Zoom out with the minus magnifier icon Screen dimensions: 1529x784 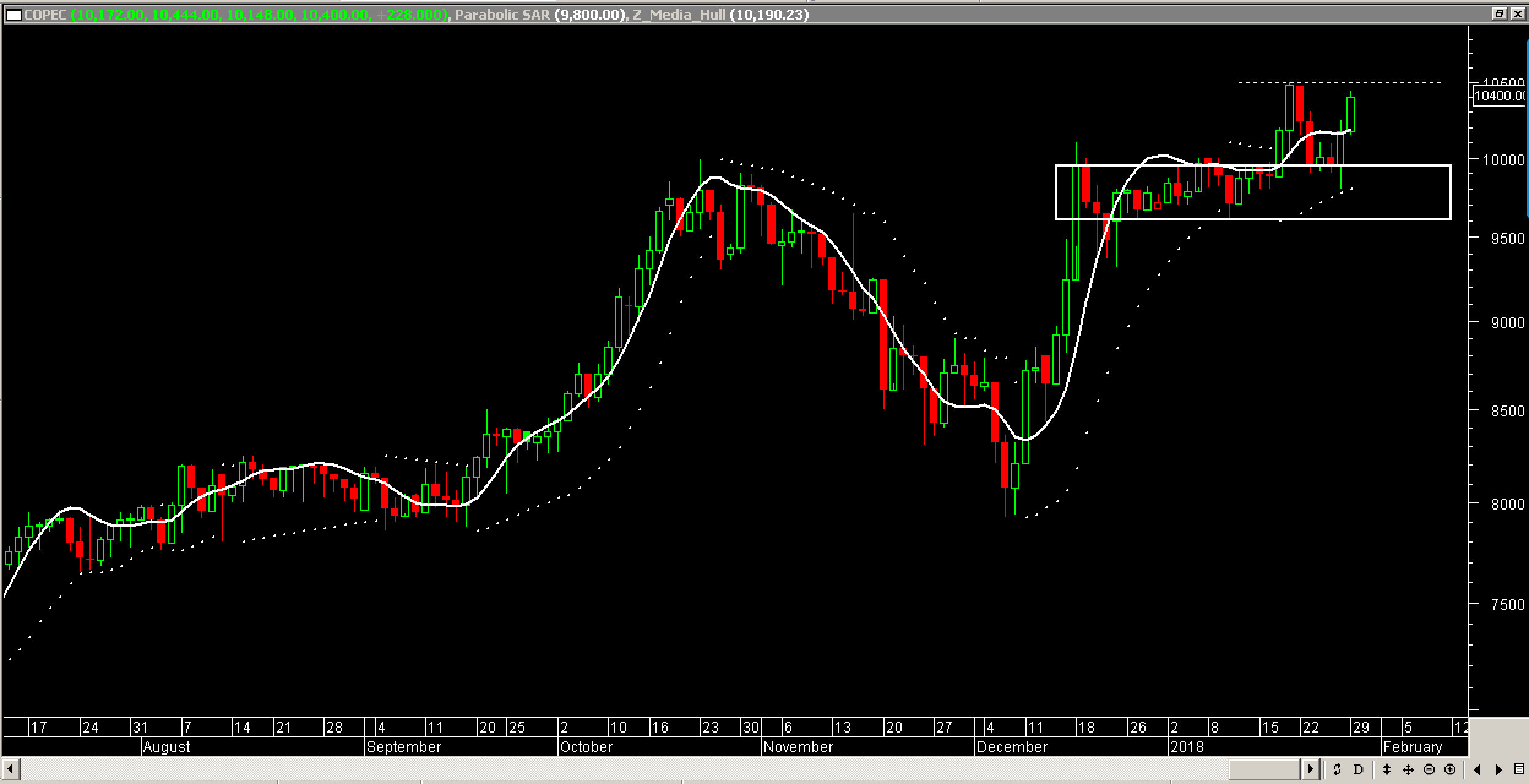pyautogui.click(x=1429, y=769)
